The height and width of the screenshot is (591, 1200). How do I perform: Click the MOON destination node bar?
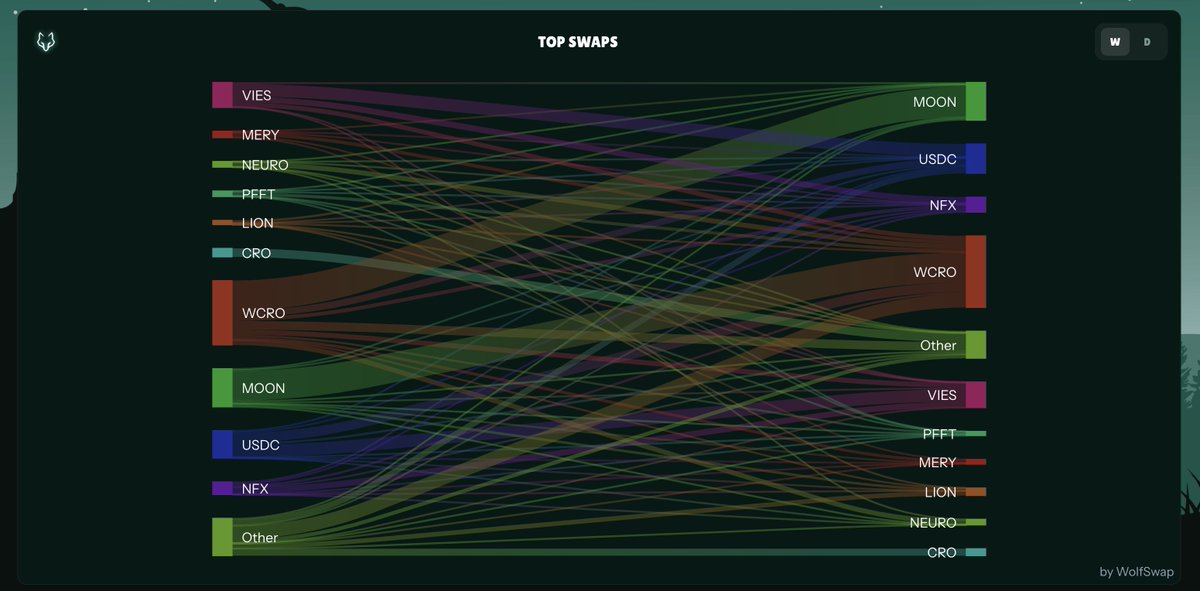976,102
